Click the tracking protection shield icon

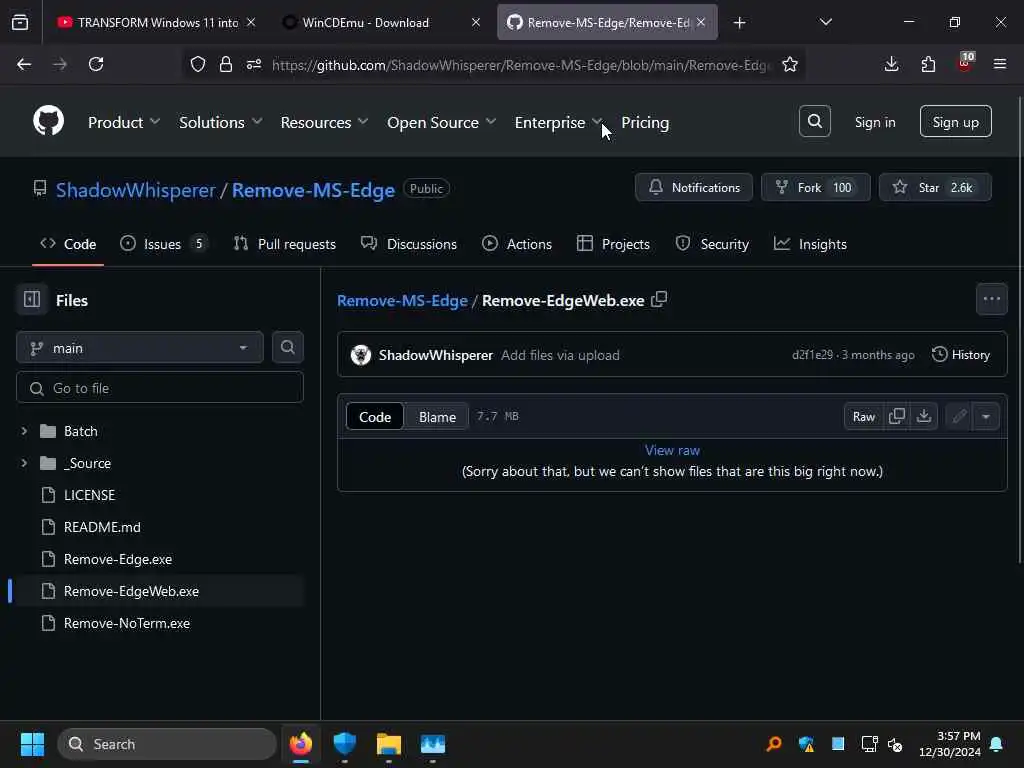pos(198,64)
